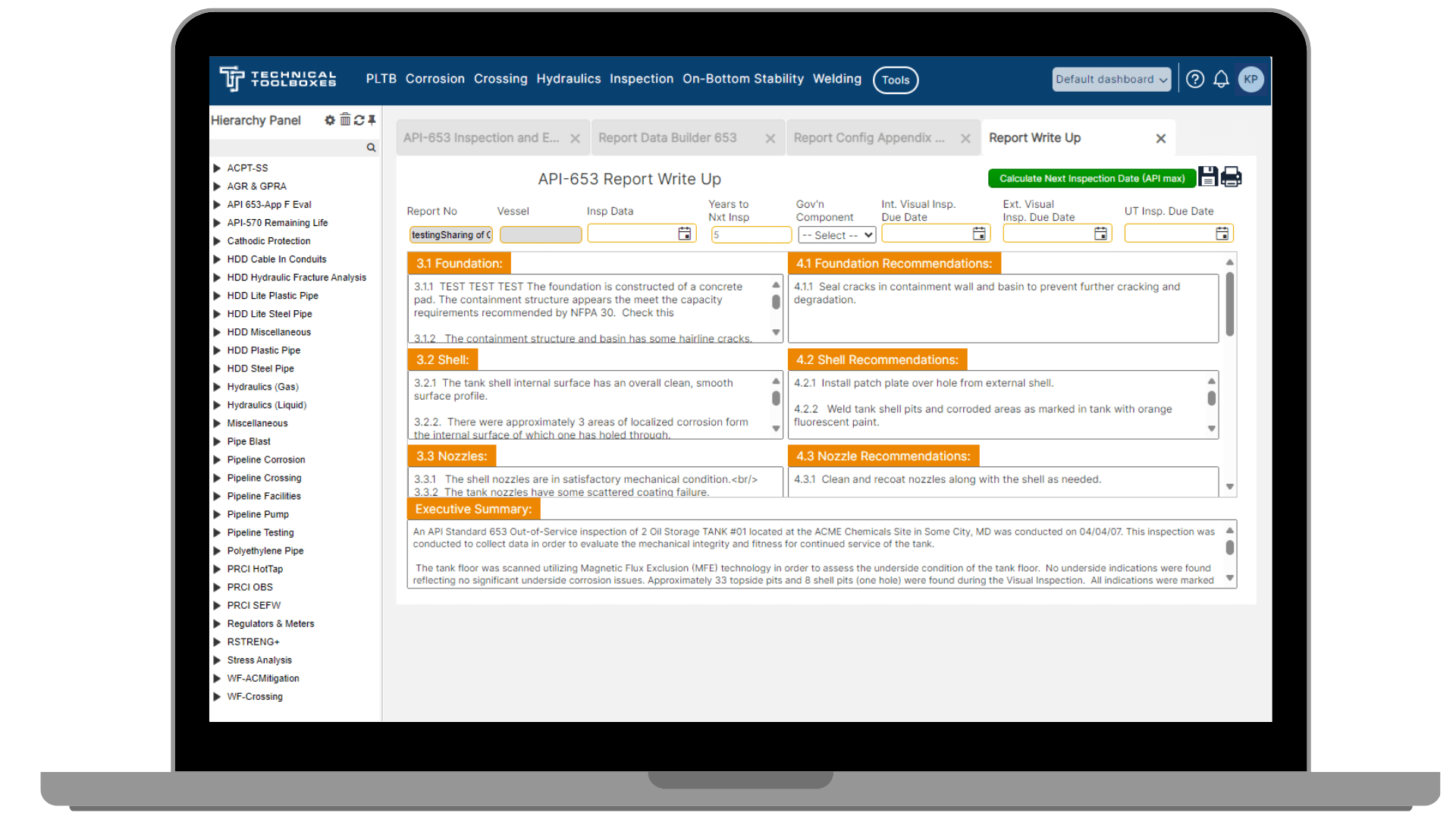Click 3.2 Shell text area scroll up arrow
Viewport: 1456px width, 819px height.
coord(776,381)
